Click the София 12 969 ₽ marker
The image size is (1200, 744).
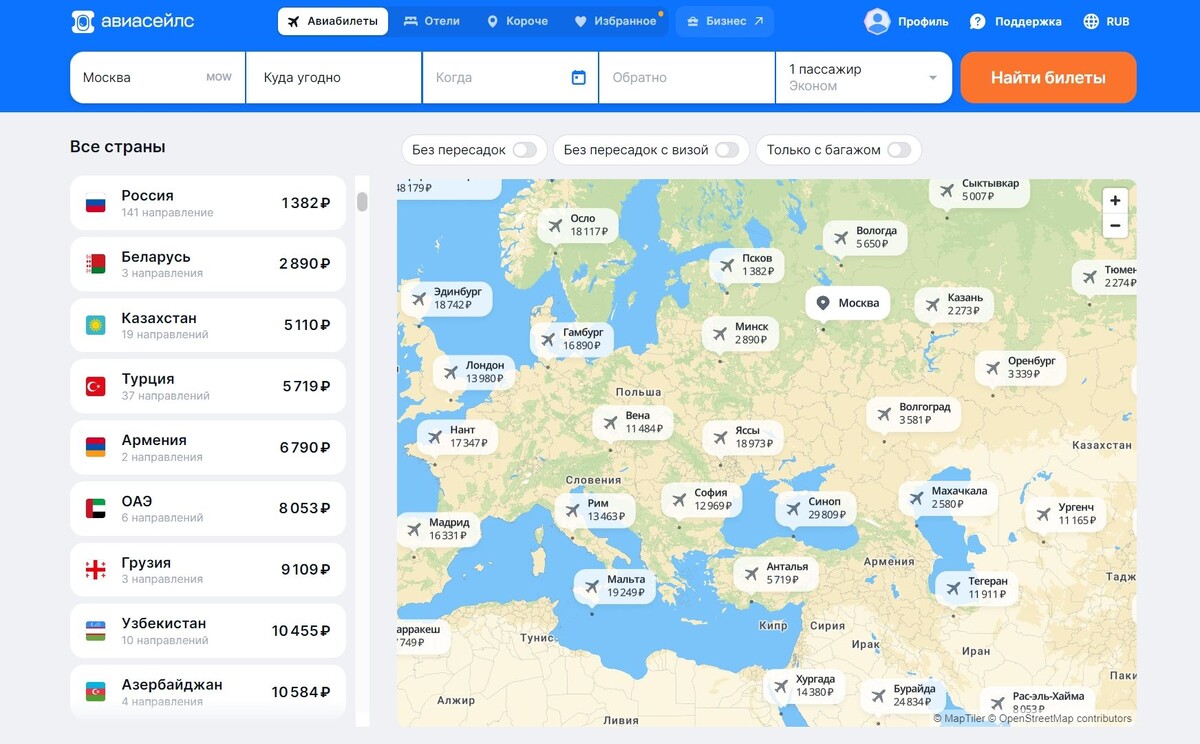[701, 499]
